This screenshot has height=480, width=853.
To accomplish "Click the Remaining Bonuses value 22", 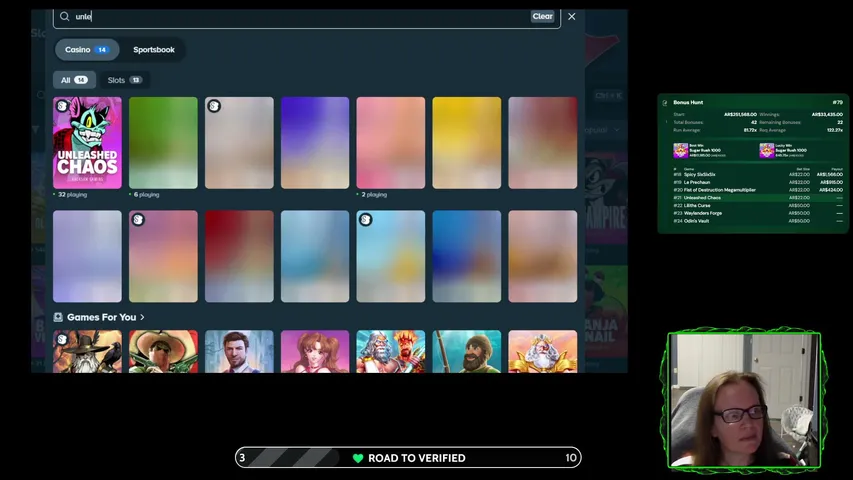I will click(840, 122).
